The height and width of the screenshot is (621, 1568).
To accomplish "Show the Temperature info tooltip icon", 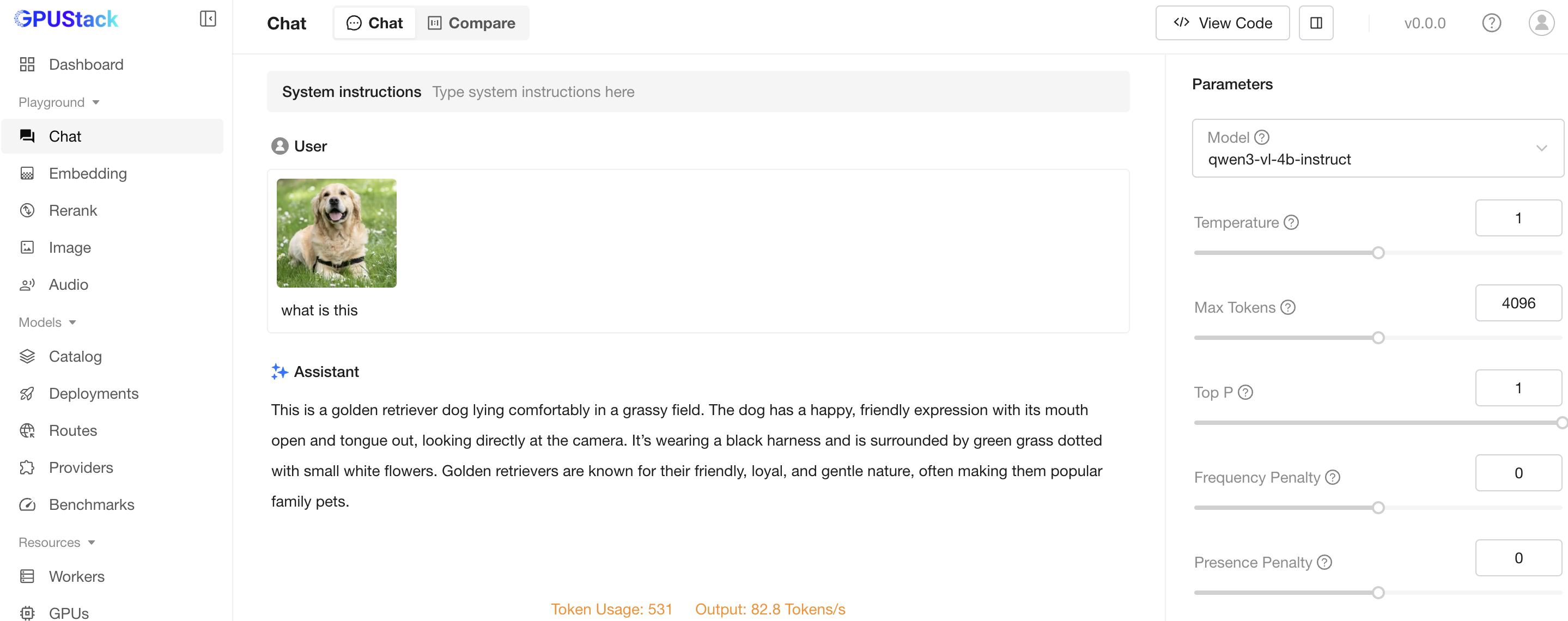I will click(1291, 222).
